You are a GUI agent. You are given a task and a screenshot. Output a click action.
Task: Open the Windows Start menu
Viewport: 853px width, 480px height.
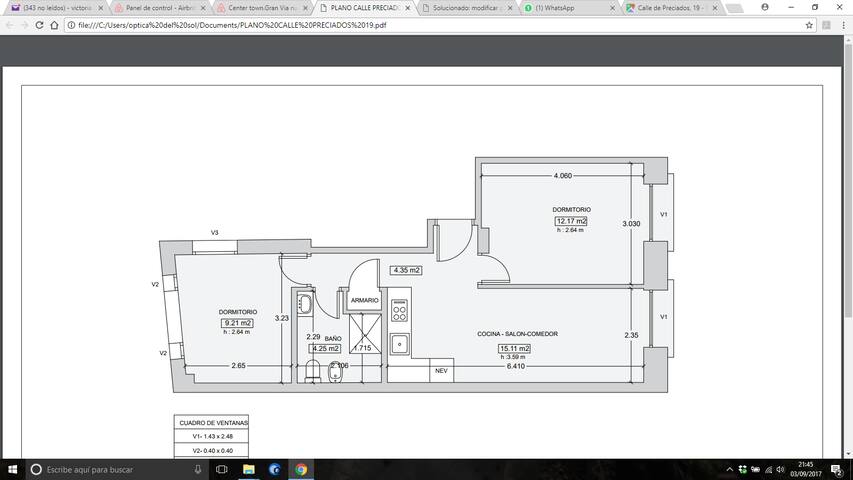point(11,469)
